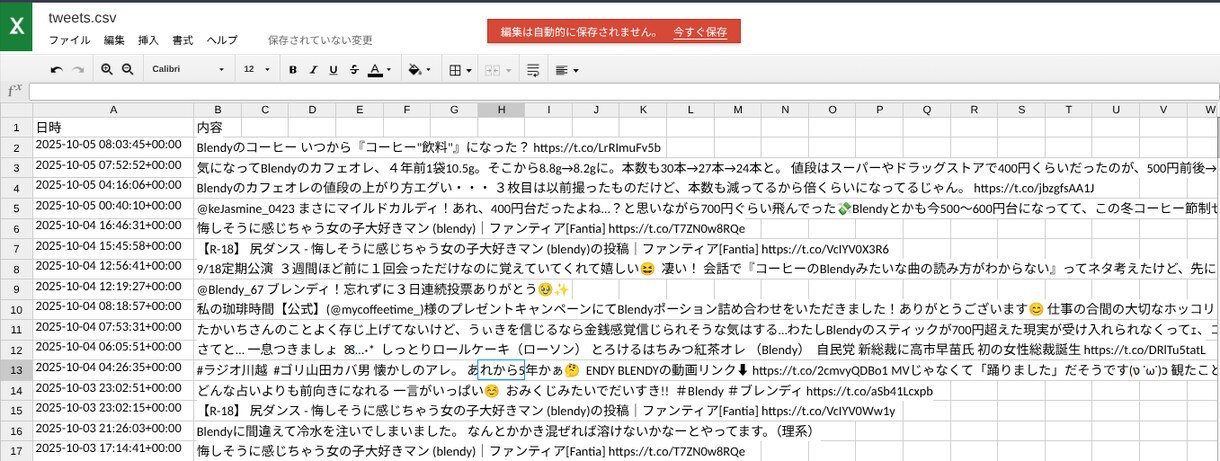Select cell 2025-10-03 21:26:03+00:00

113,429
